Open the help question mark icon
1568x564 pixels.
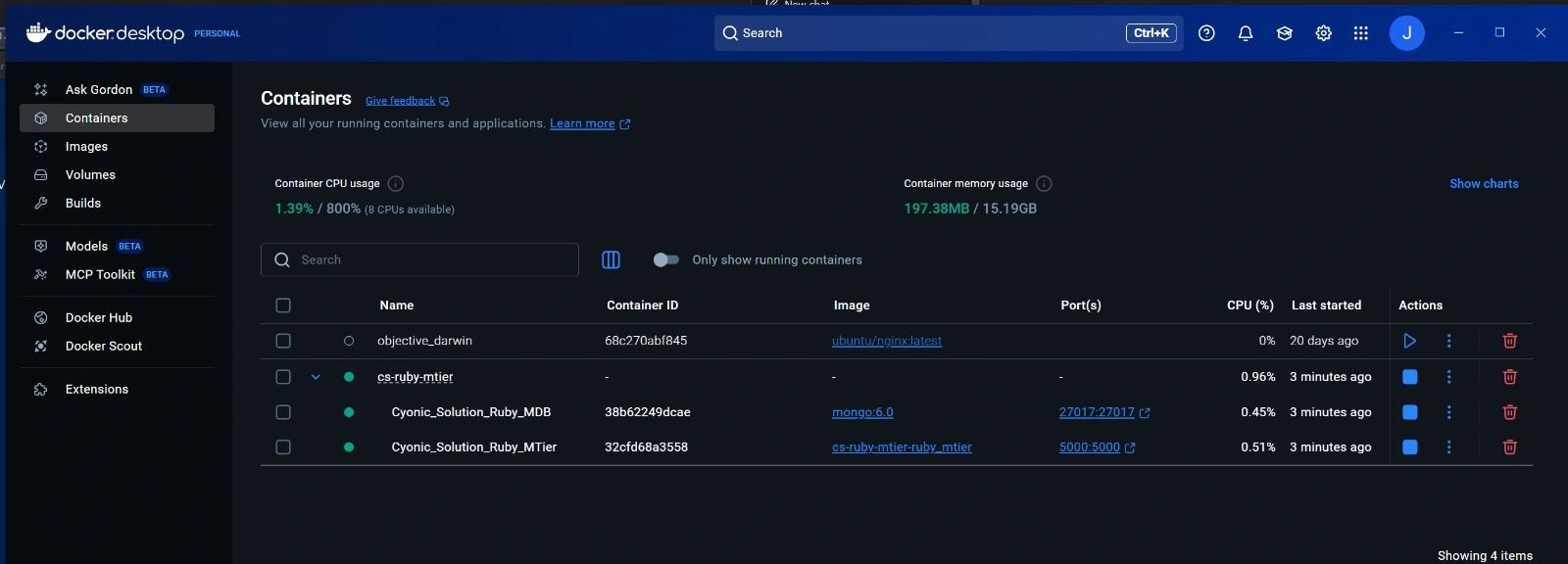click(x=1206, y=33)
